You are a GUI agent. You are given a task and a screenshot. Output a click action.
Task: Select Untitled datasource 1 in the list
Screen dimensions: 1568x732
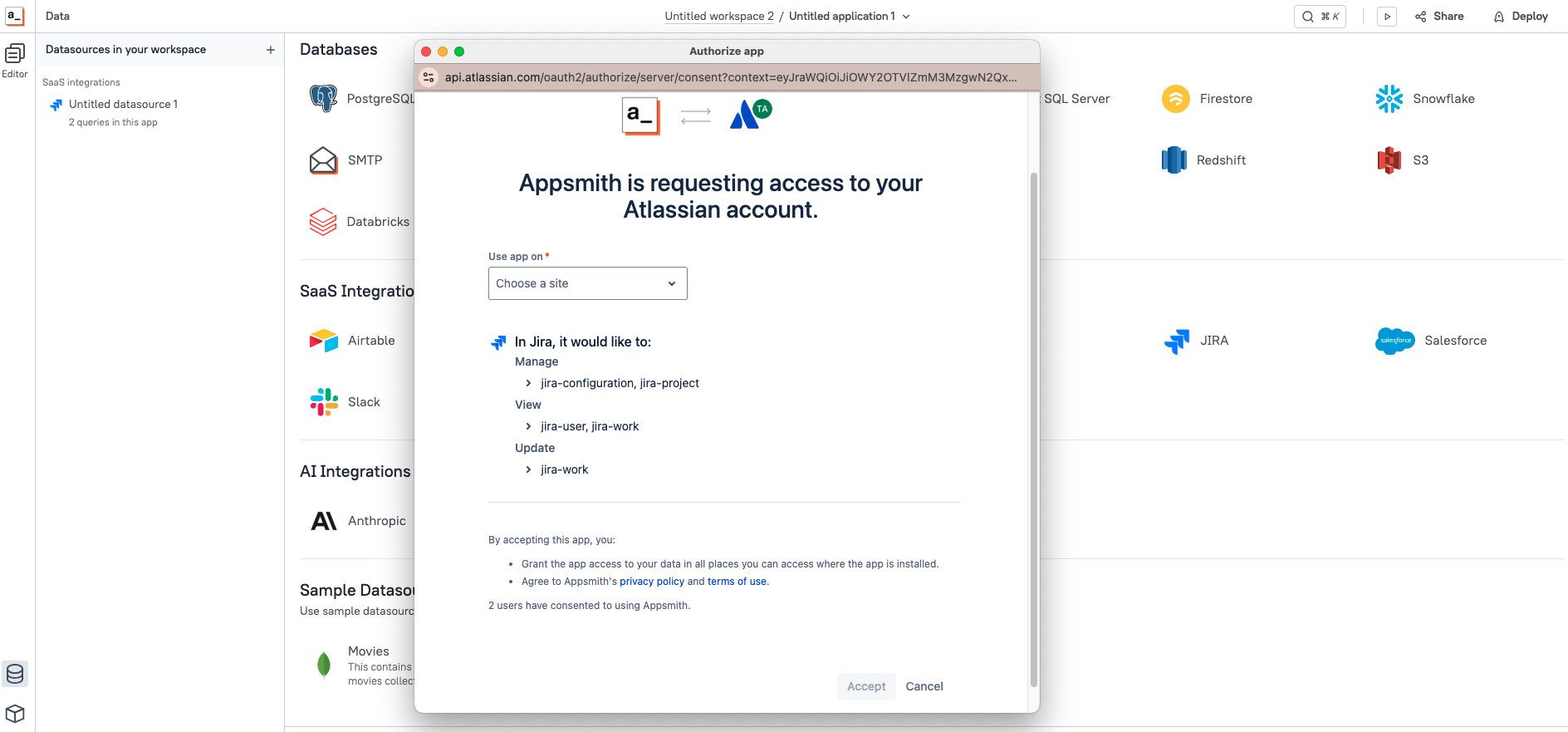point(123,105)
